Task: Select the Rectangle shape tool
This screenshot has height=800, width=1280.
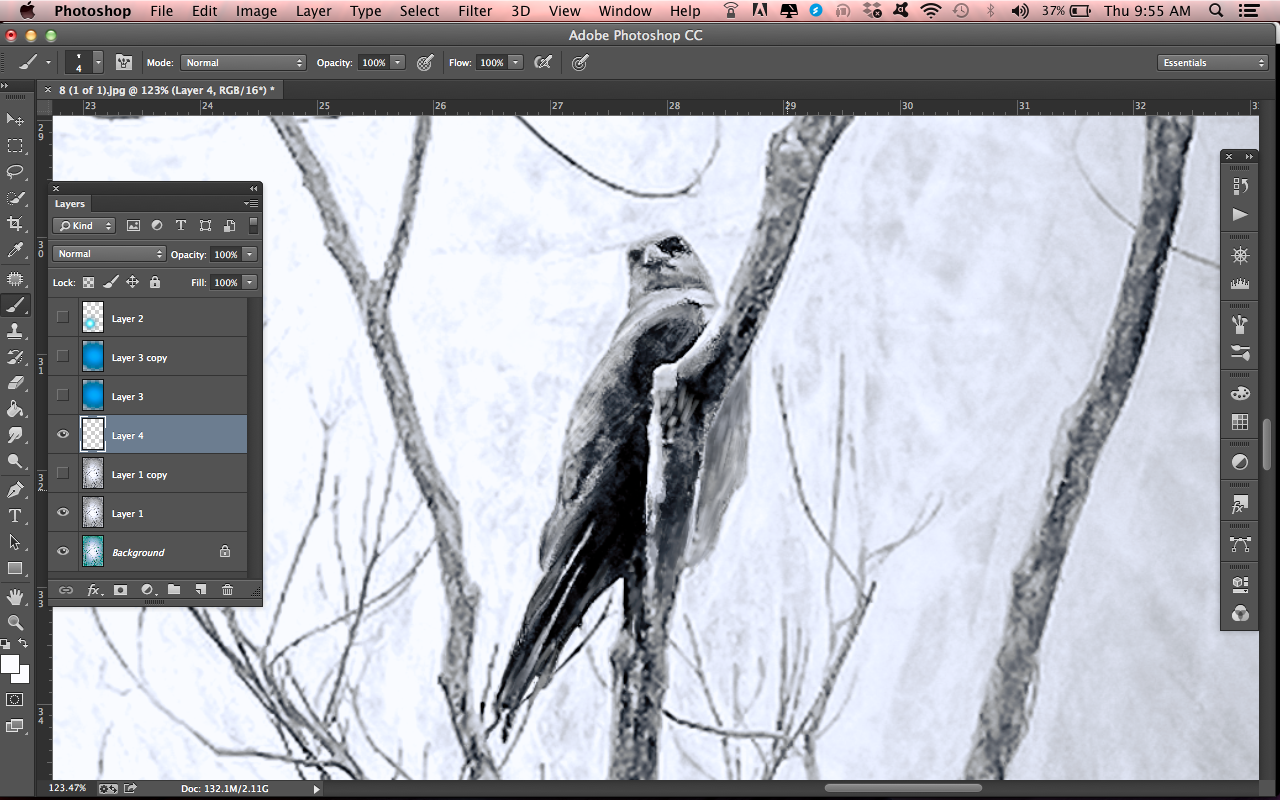Action: coord(15,568)
